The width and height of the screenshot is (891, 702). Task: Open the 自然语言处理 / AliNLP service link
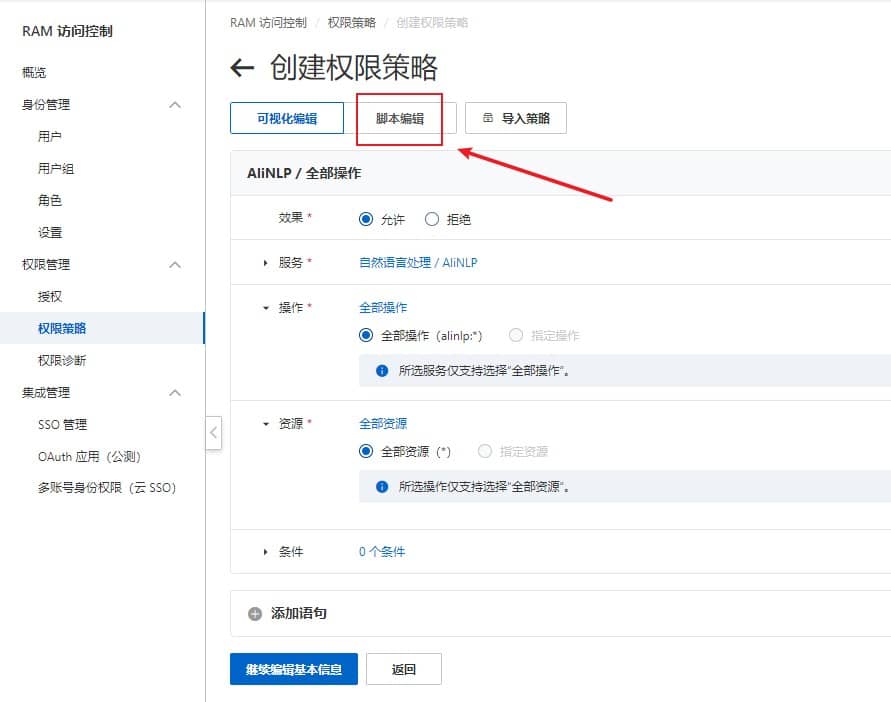click(x=418, y=263)
